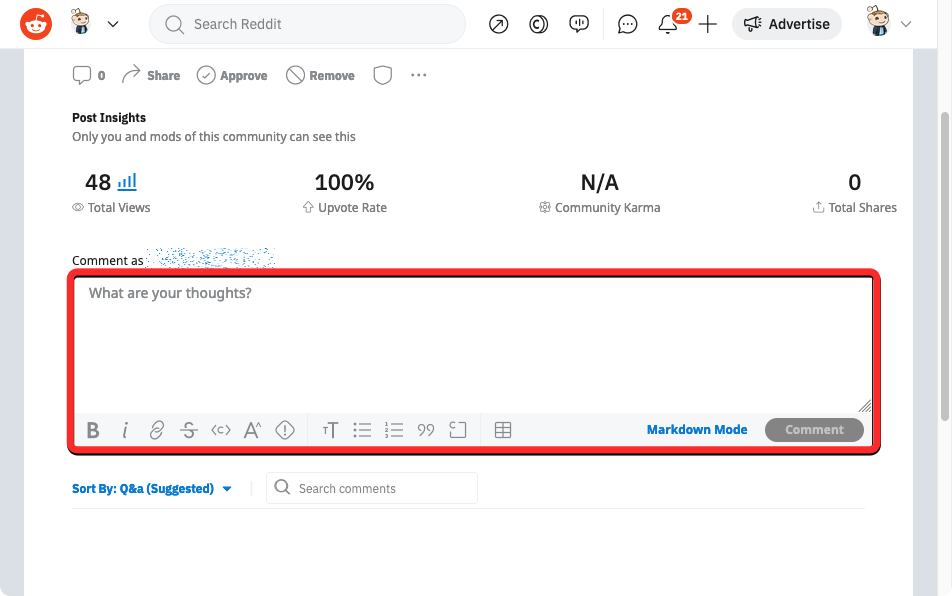Toggle inline code formatting
The width and height of the screenshot is (952, 596).
pos(221,430)
